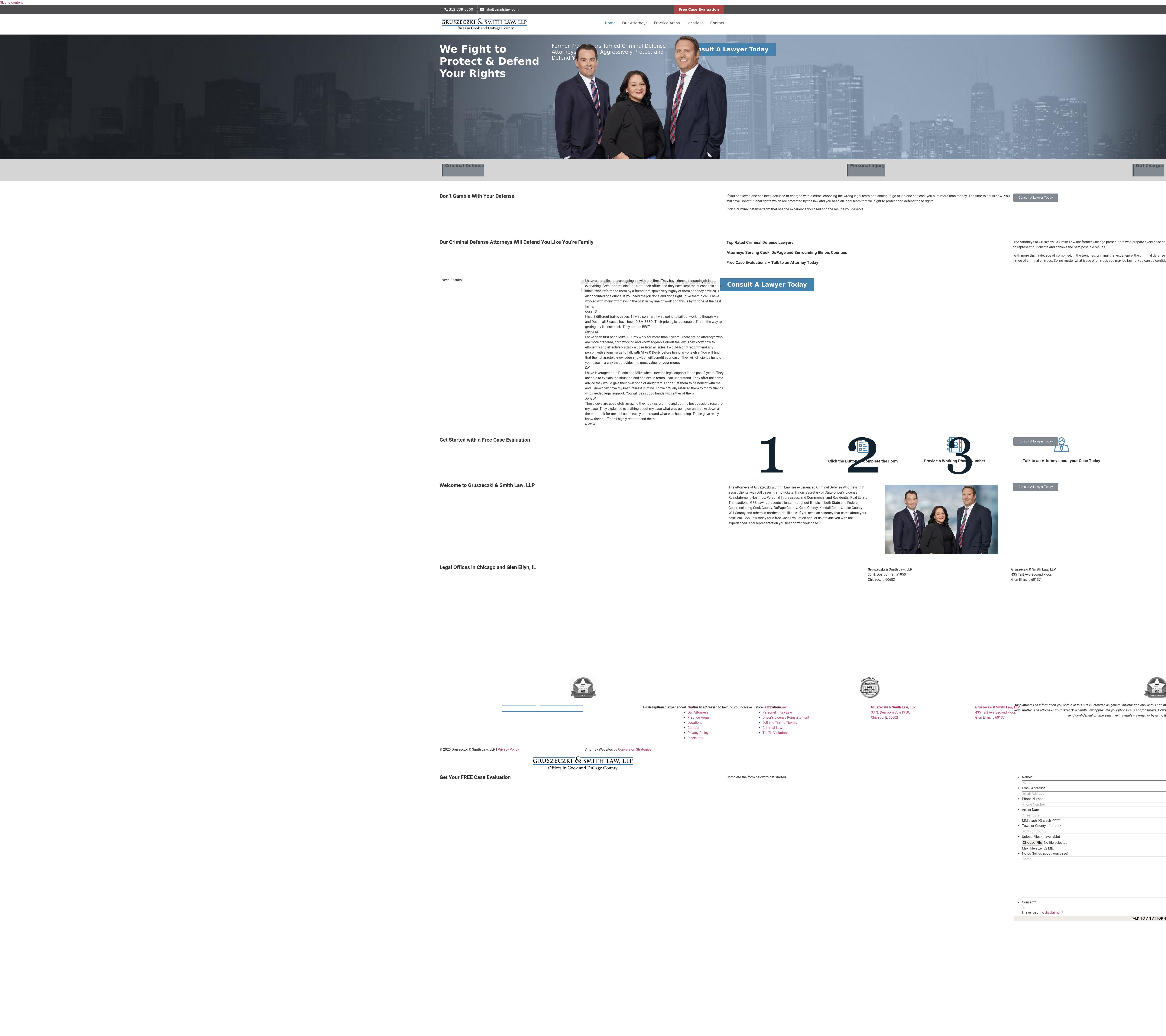
Task: Open Privacy Policy in footer navigation list
Action: (x=698, y=733)
